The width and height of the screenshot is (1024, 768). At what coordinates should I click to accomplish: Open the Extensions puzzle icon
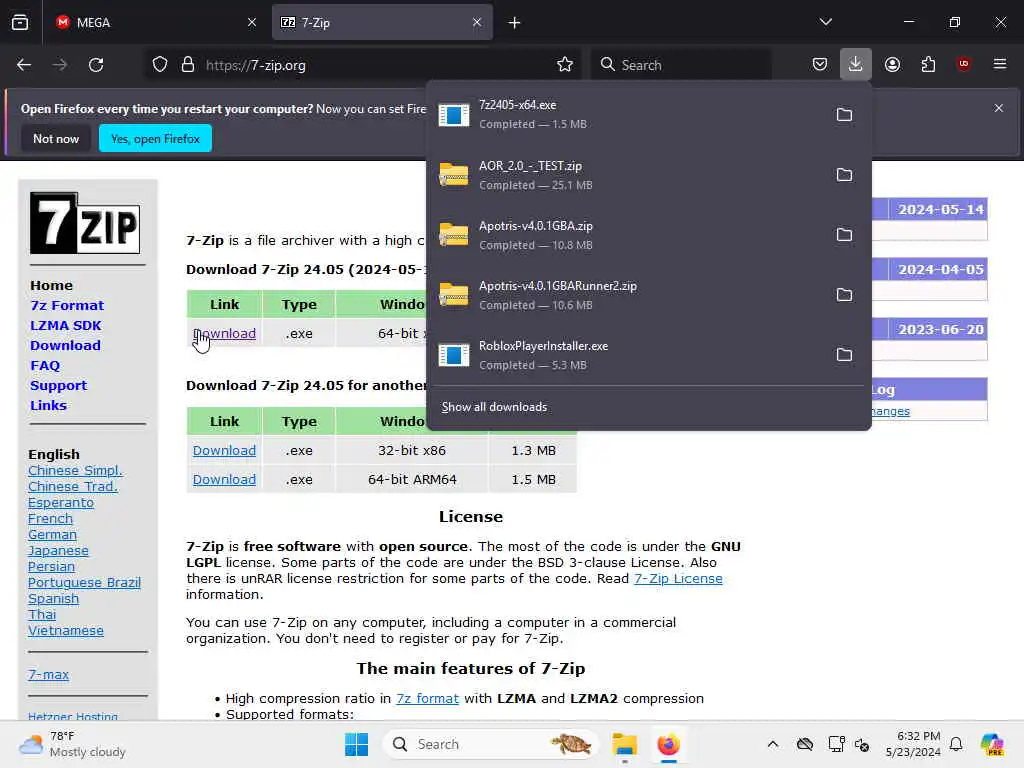[928, 65]
